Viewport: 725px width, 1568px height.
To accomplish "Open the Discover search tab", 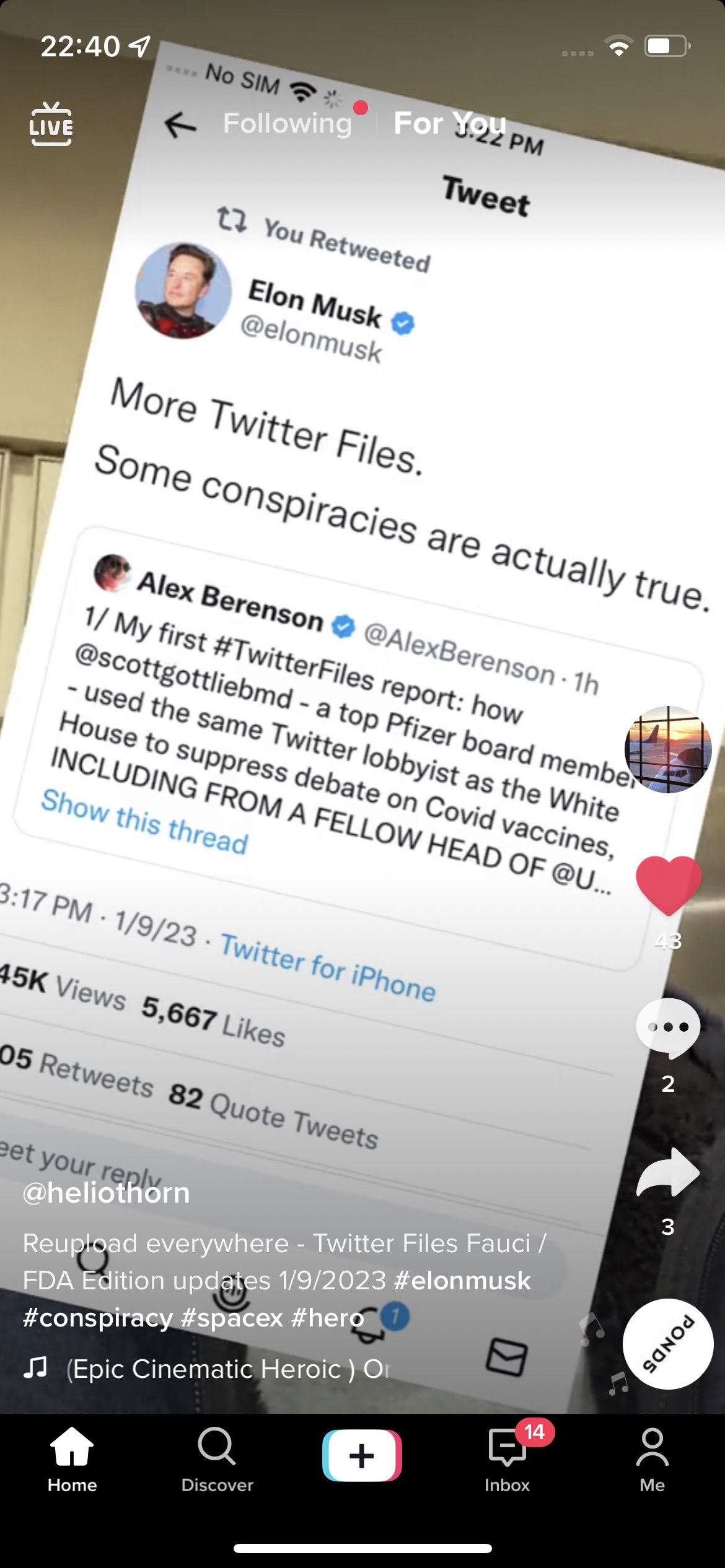I will tap(217, 1459).
